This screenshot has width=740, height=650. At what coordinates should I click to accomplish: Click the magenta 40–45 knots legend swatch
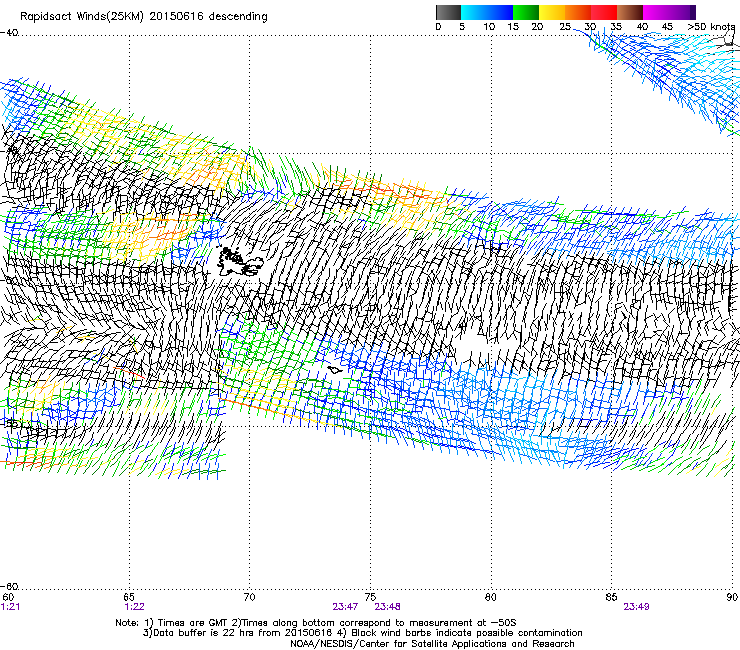coord(656,12)
